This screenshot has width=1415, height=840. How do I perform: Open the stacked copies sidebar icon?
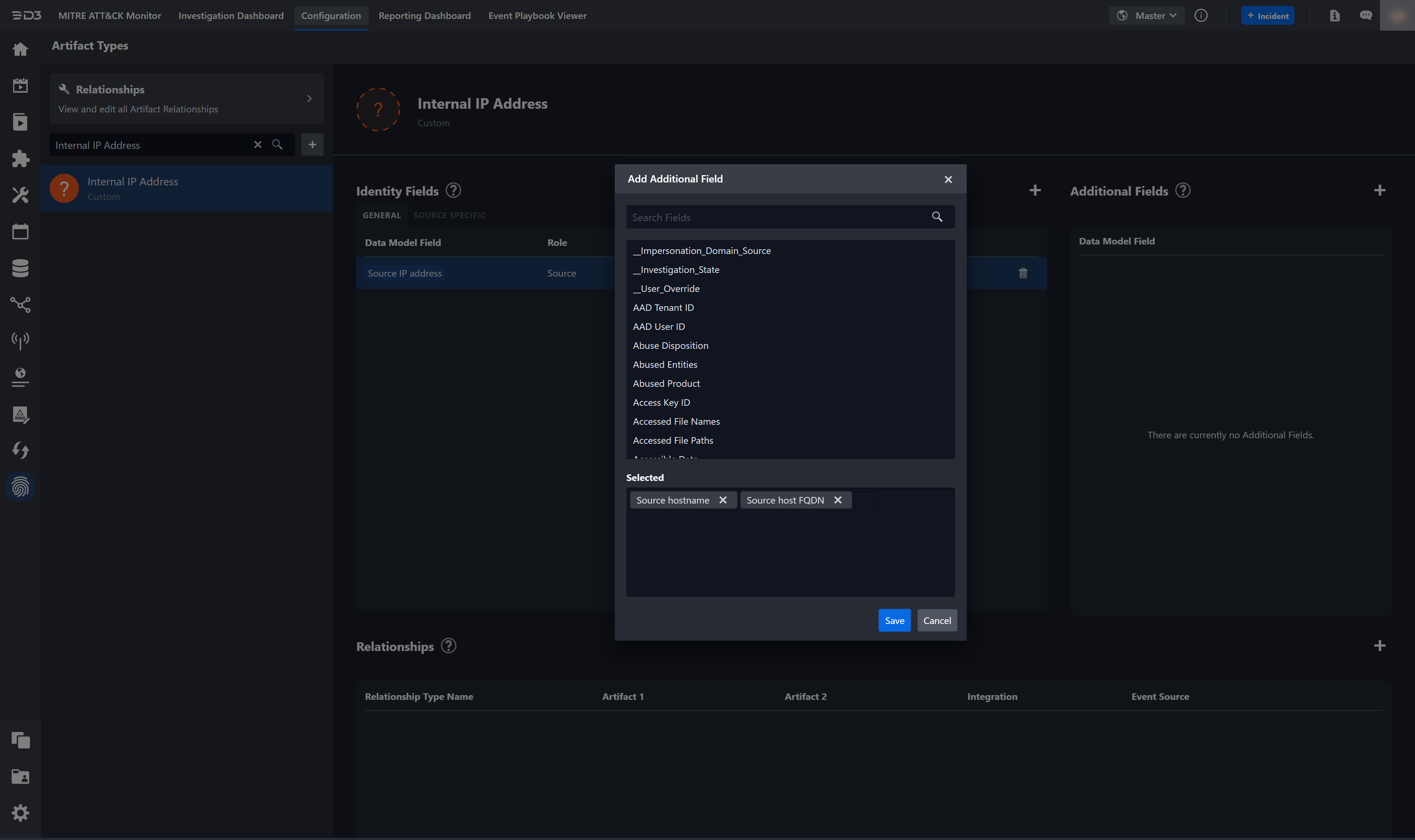point(20,740)
